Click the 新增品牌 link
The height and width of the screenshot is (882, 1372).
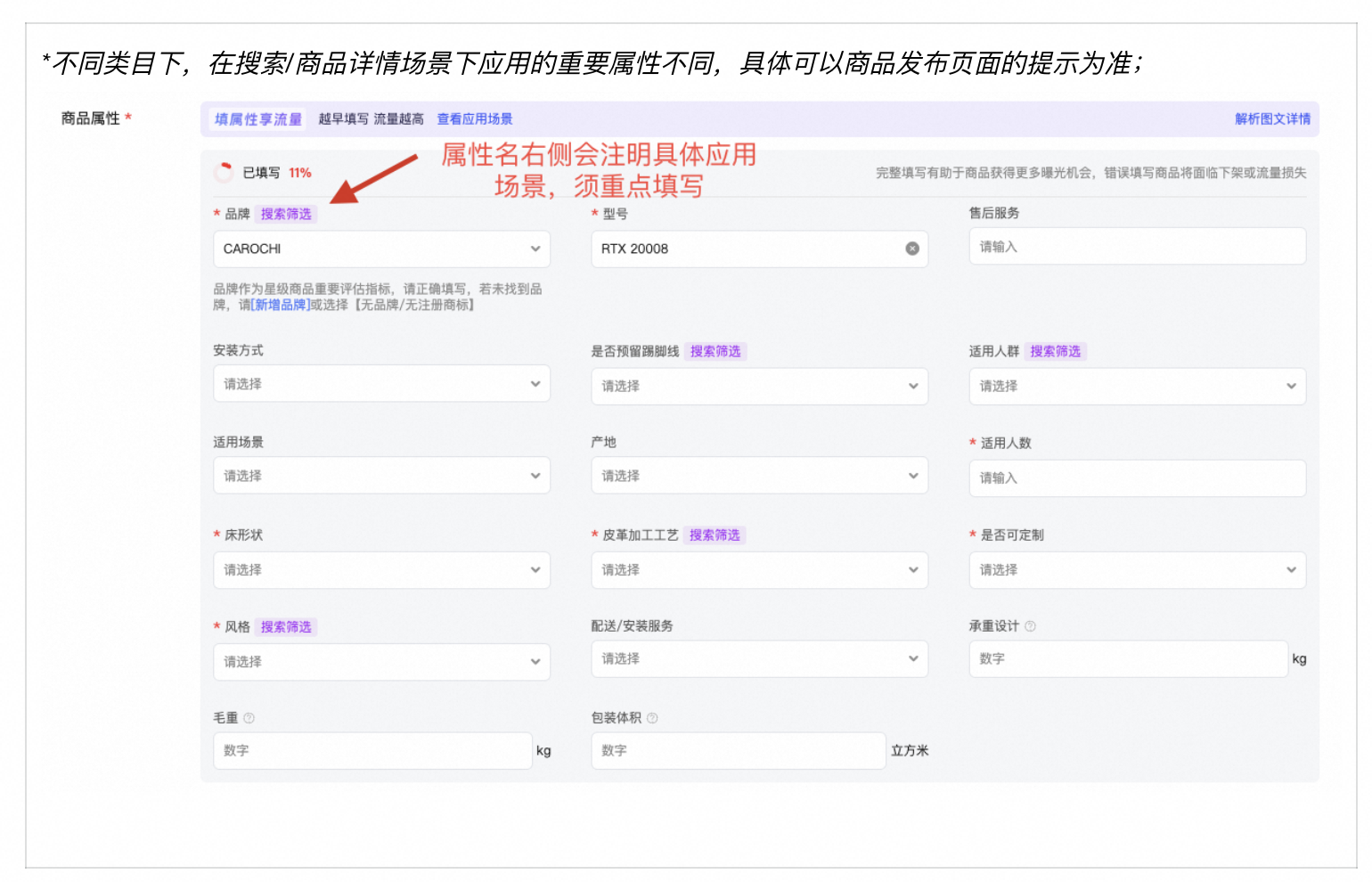pos(281,305)
